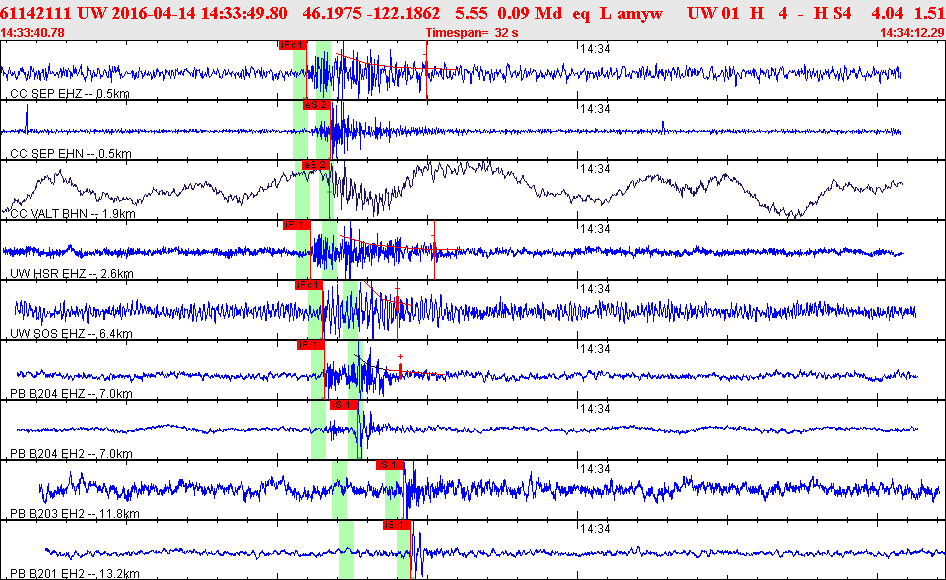Click the 14:34 tick label in PB B204 EHZ row
Screen dimensions: 946x580
595,348
